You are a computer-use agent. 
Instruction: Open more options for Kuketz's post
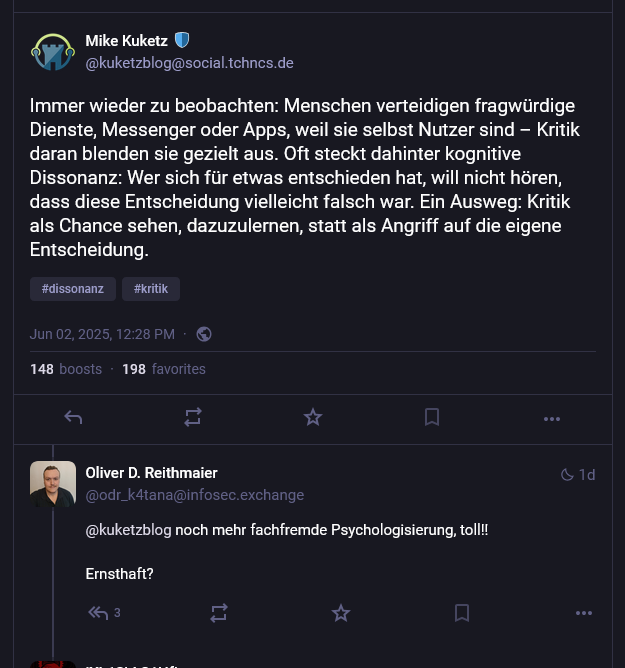click(x=552, y=418)
